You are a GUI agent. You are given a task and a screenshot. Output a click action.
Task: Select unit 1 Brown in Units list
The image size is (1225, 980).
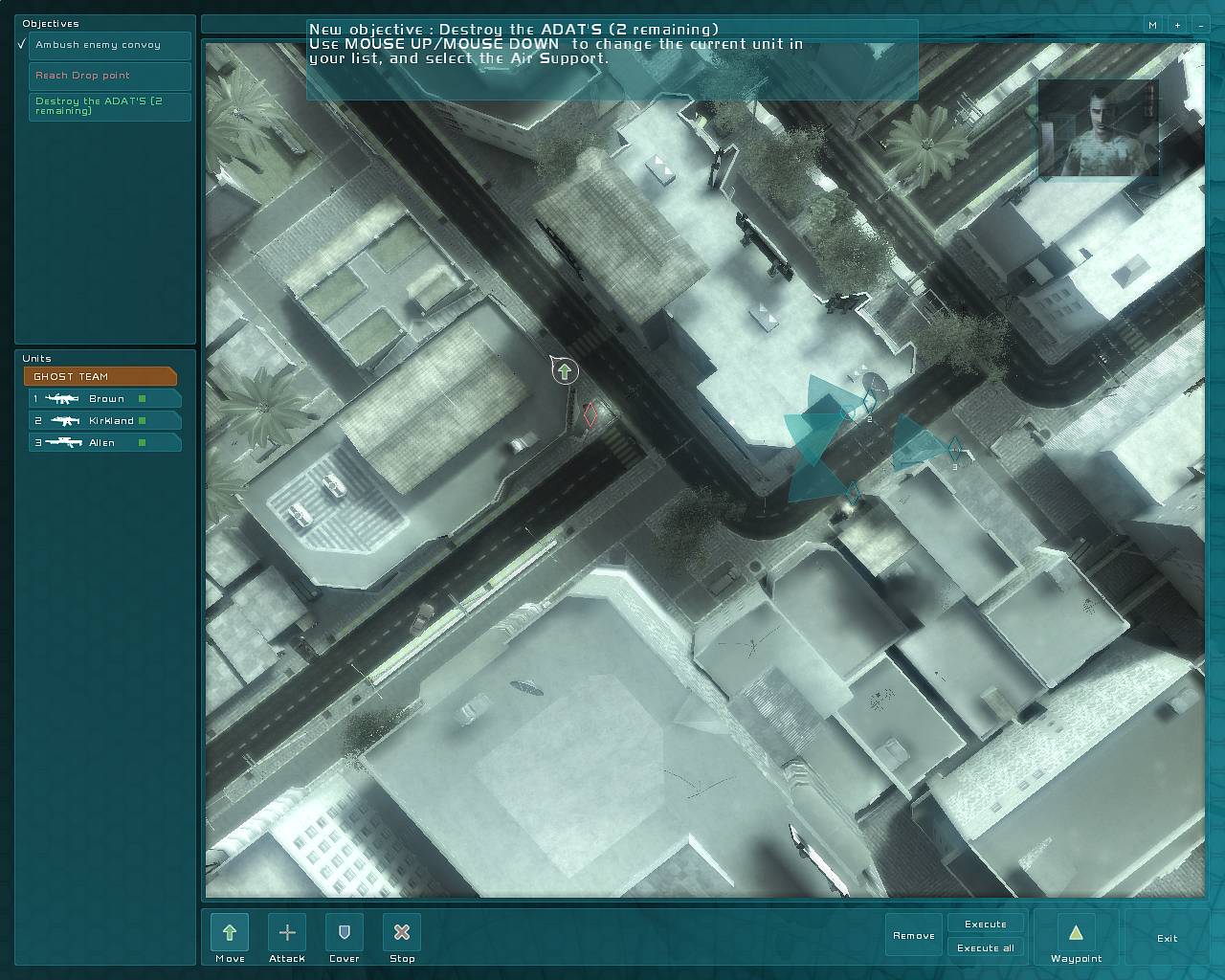point(104,399)
